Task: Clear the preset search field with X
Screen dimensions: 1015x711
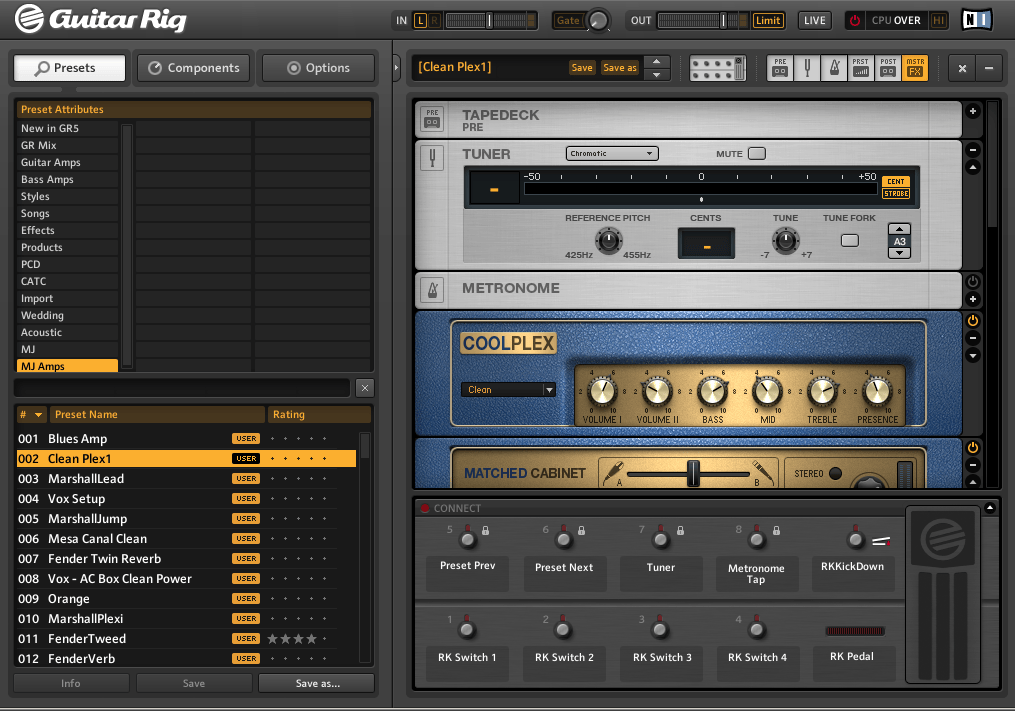Action: (364, 388)
